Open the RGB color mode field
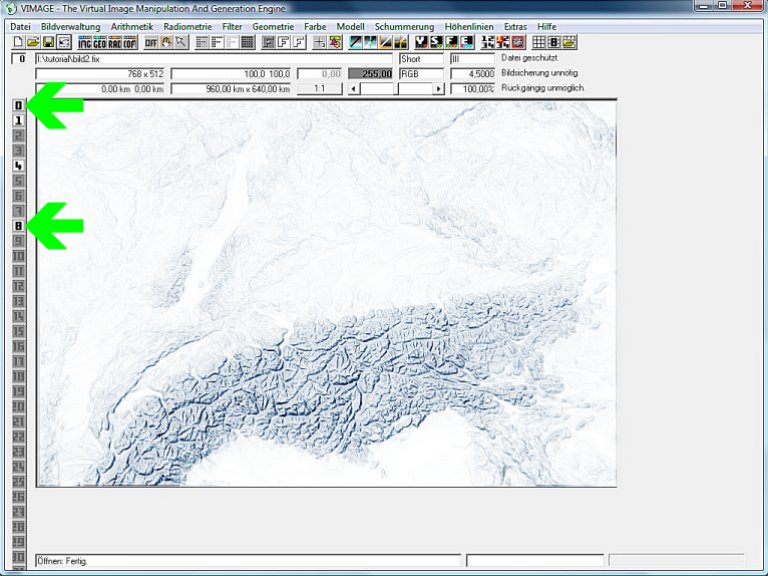This screenshot has width=768, height=576. click(420, 74)
